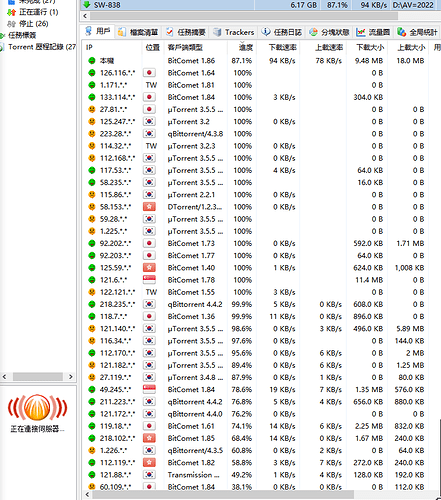This screenshot has height=500, width=441.
Task: Click the 5.89 MB upload size cell
Action: (410, 329)
